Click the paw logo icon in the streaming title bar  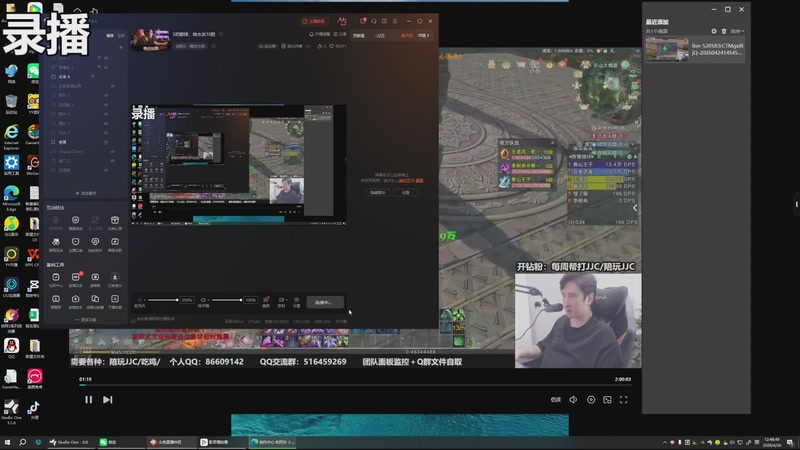point(342,21)
